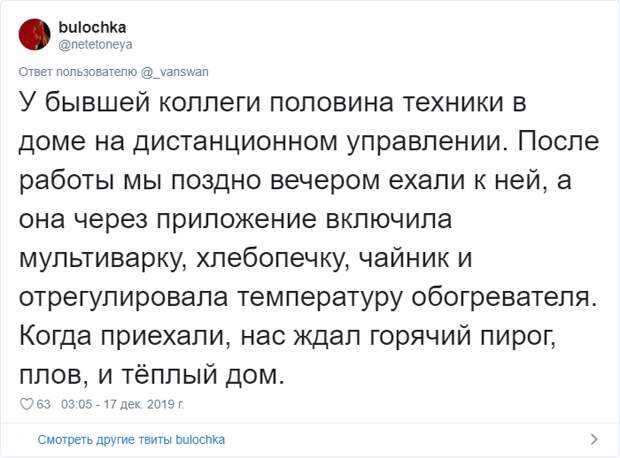Open the bulochka display name
The width and height of the screenshot is (620, 458).
pyautogui.click(x=92, y=27)
